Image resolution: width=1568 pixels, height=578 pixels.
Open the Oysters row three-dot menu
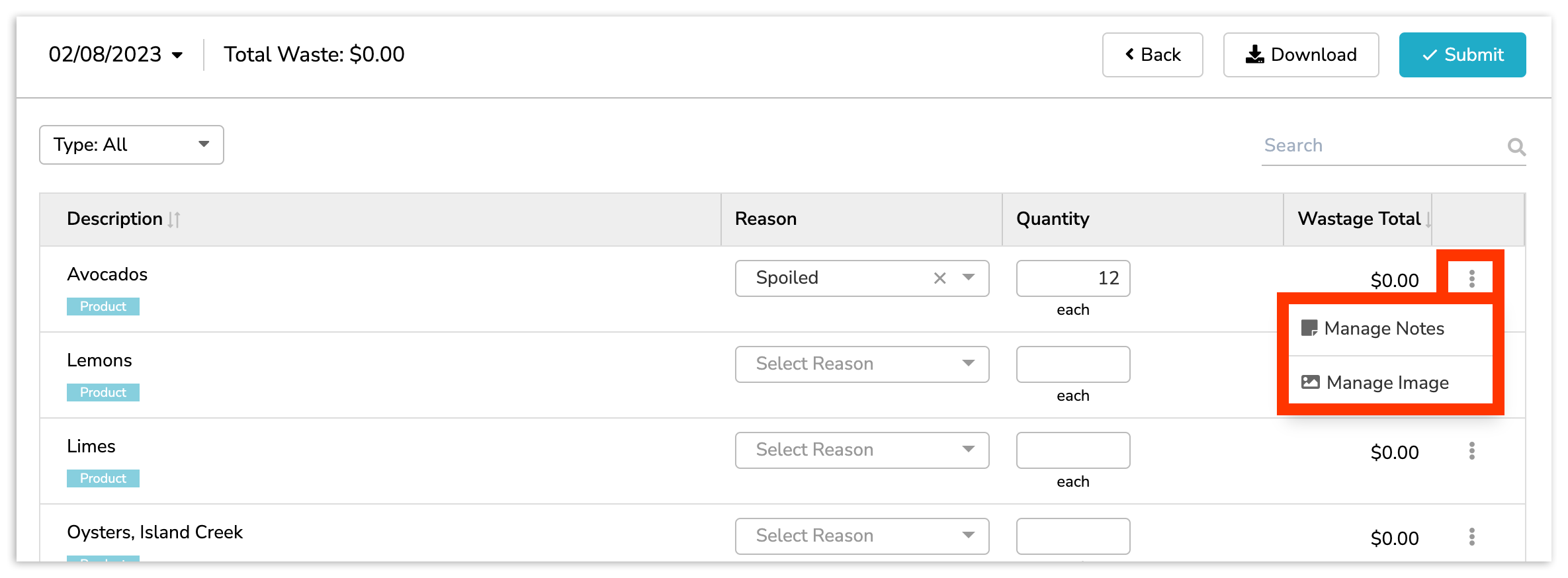1471,537
